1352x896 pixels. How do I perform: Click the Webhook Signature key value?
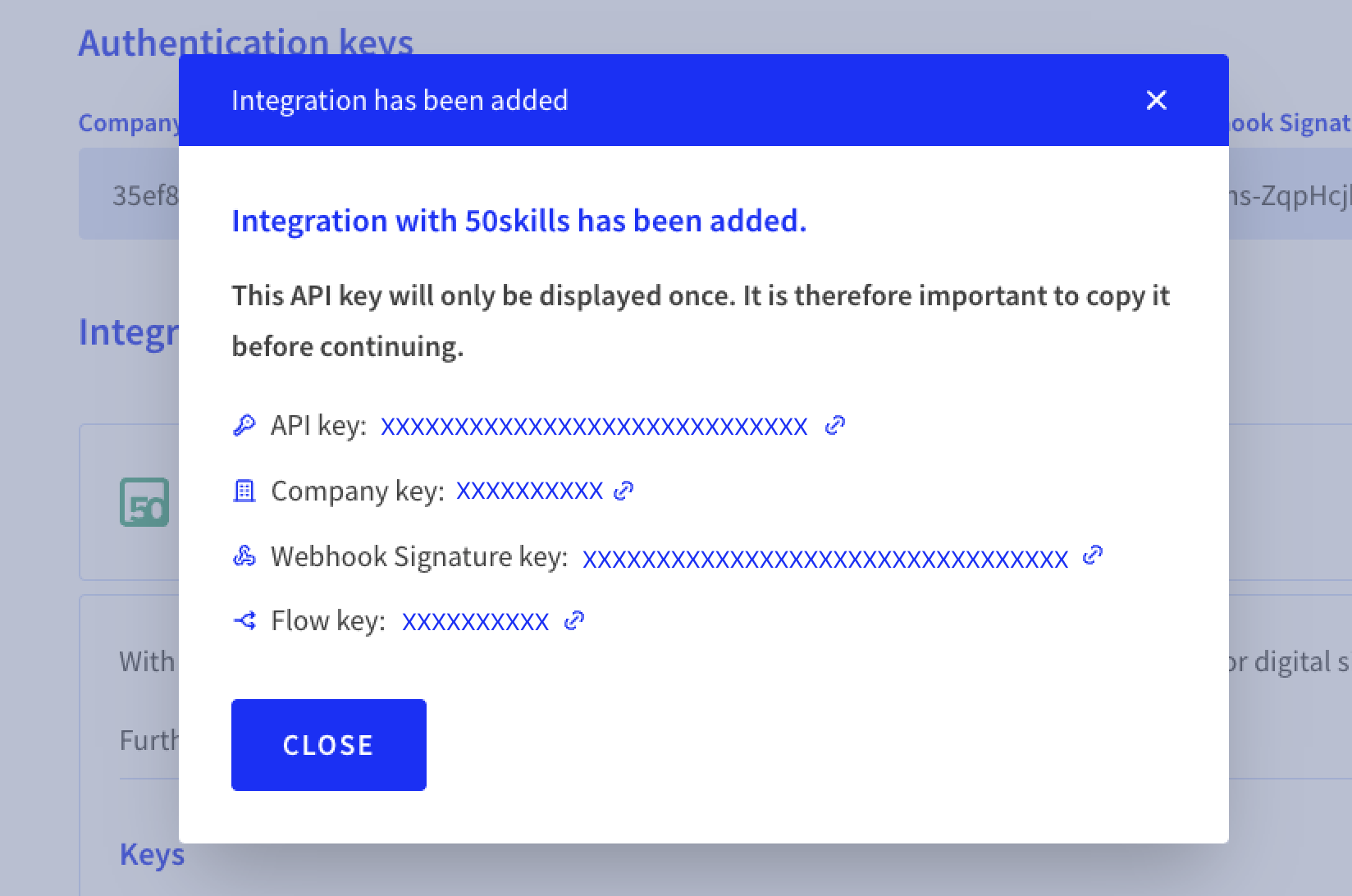[x=825, y=558]
